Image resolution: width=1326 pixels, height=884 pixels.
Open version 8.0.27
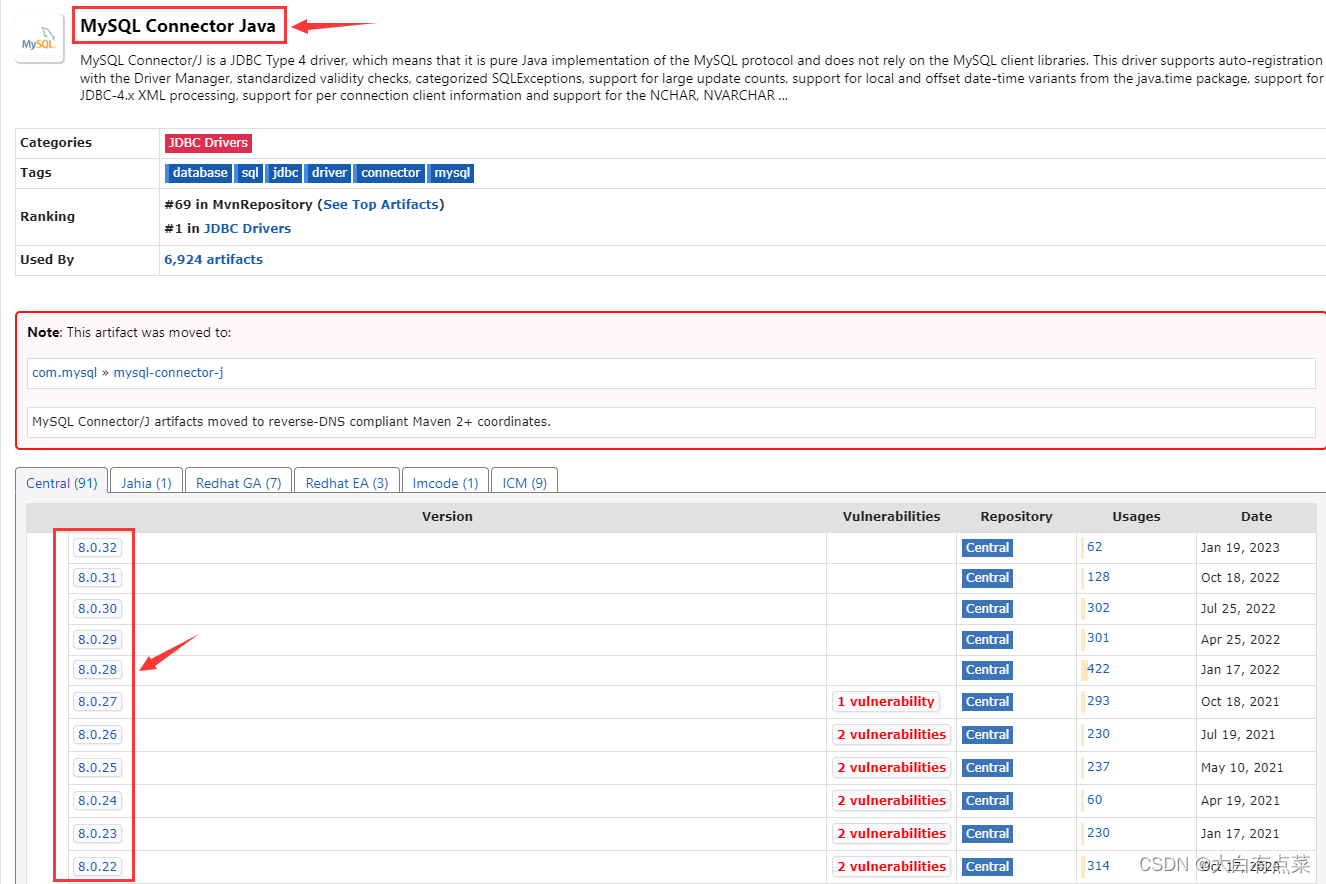pos(97,702)
